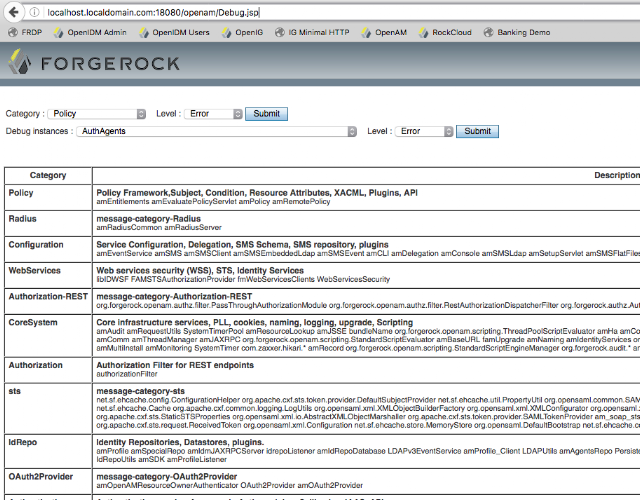640x500 pixels.
Task: Click the message-category-Authorization-REST description
Action: coord(174,296)
